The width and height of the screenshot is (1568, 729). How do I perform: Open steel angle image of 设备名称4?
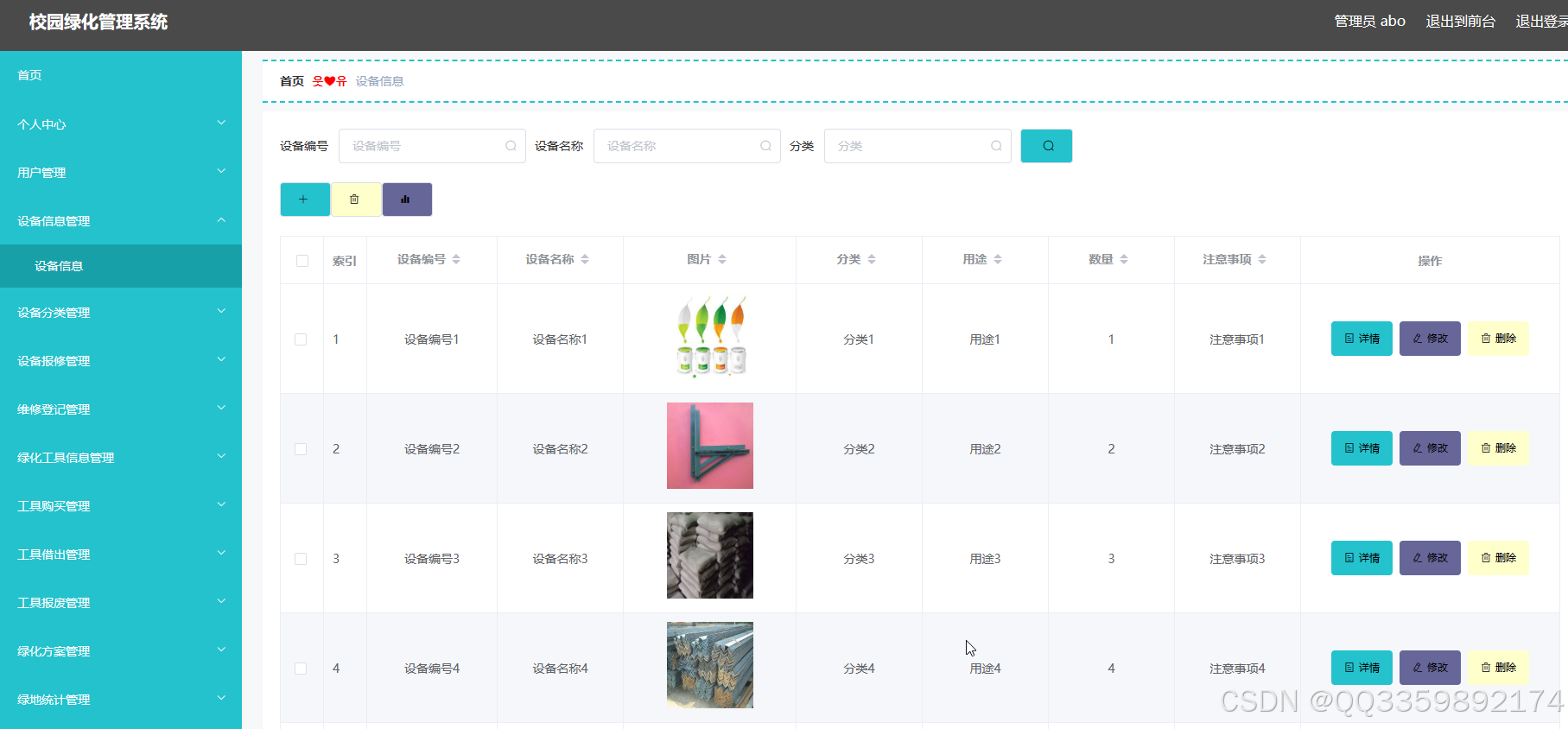(x=710, y=665)
